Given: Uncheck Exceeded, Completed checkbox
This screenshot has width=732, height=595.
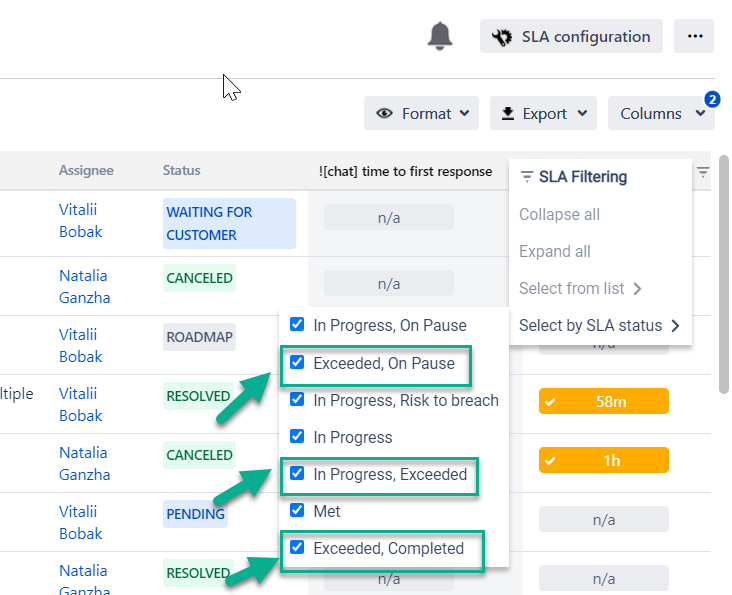Looking at the screenshot, I should point(297,547).
